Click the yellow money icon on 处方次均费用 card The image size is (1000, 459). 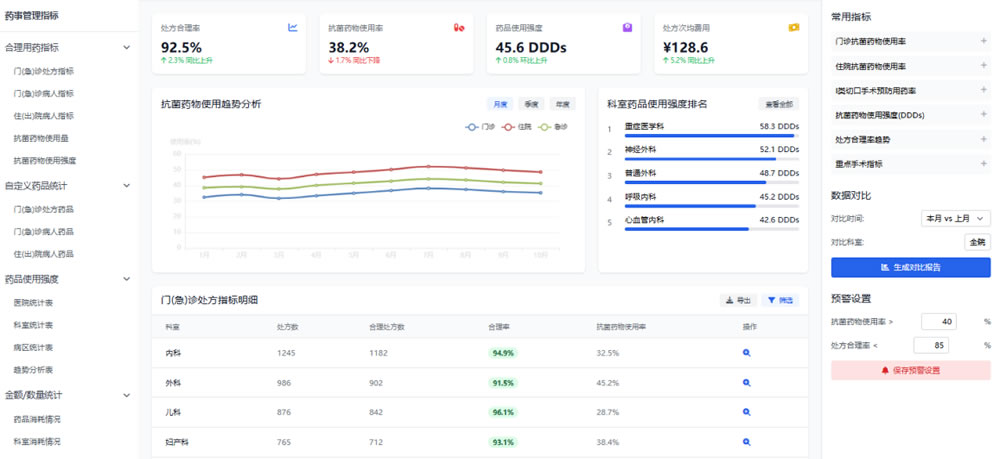[794, 27]
